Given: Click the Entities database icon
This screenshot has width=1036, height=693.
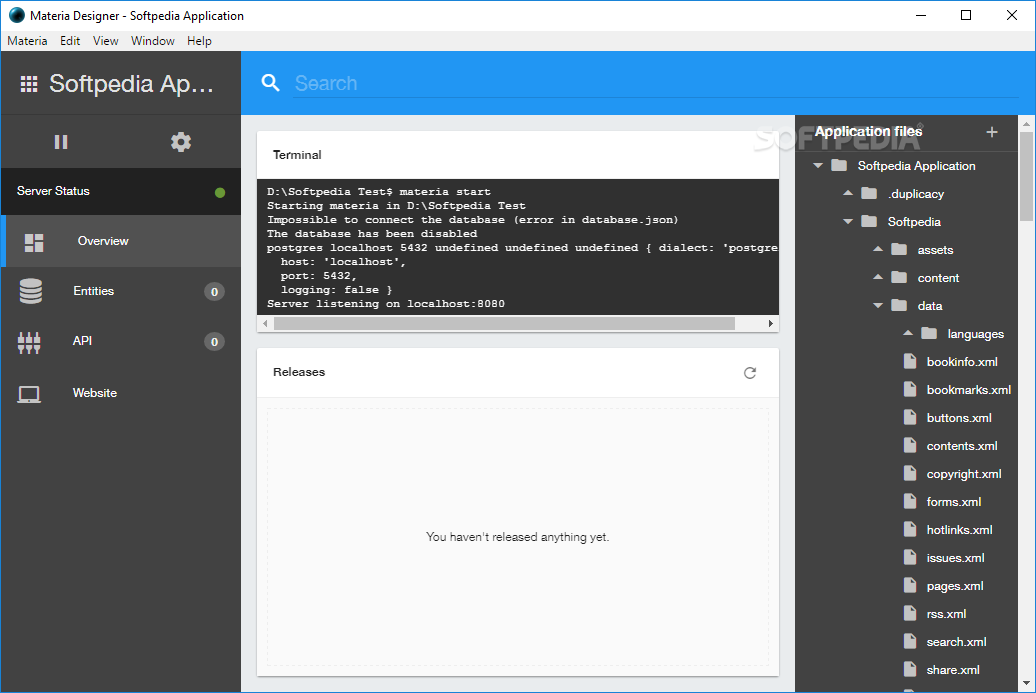Looking at the screenshot, I should pos(30,291).
